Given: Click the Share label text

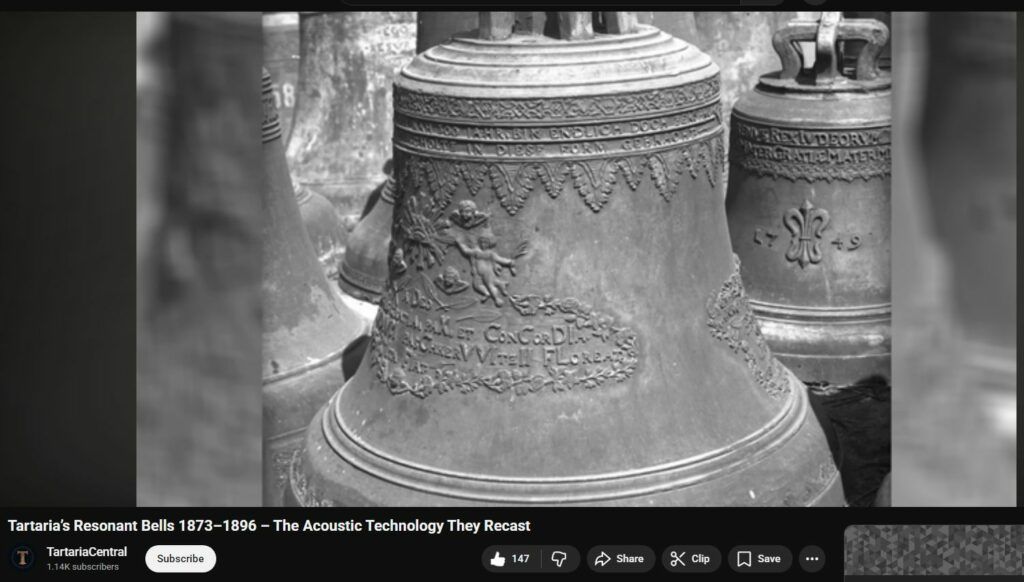Looking at the screenshot, I should pos(630,559).
